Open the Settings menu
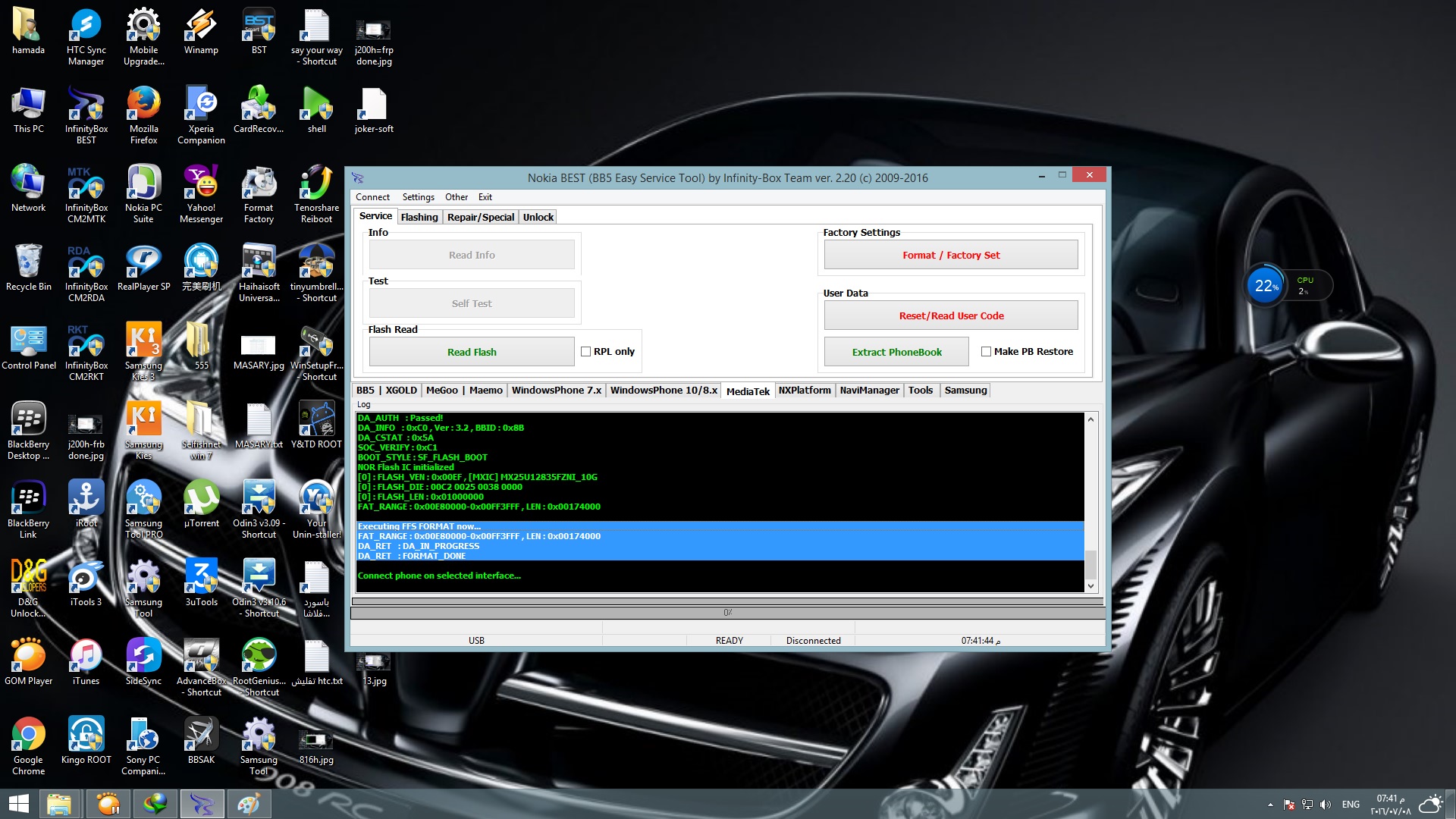Viewport: 1456px width, 819px height. tap(418, 197)
